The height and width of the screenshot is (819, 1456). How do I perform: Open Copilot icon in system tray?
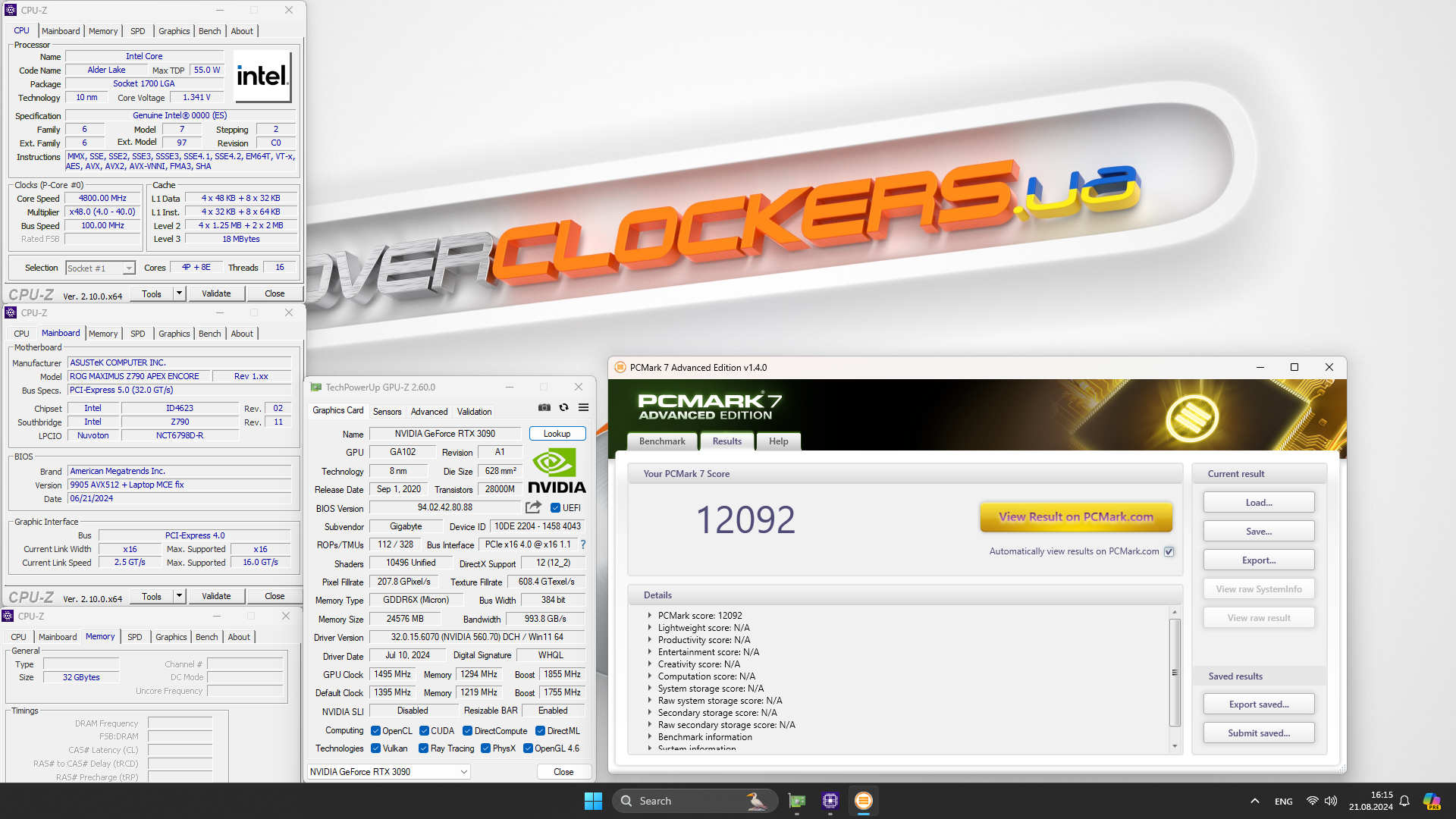1432,801
